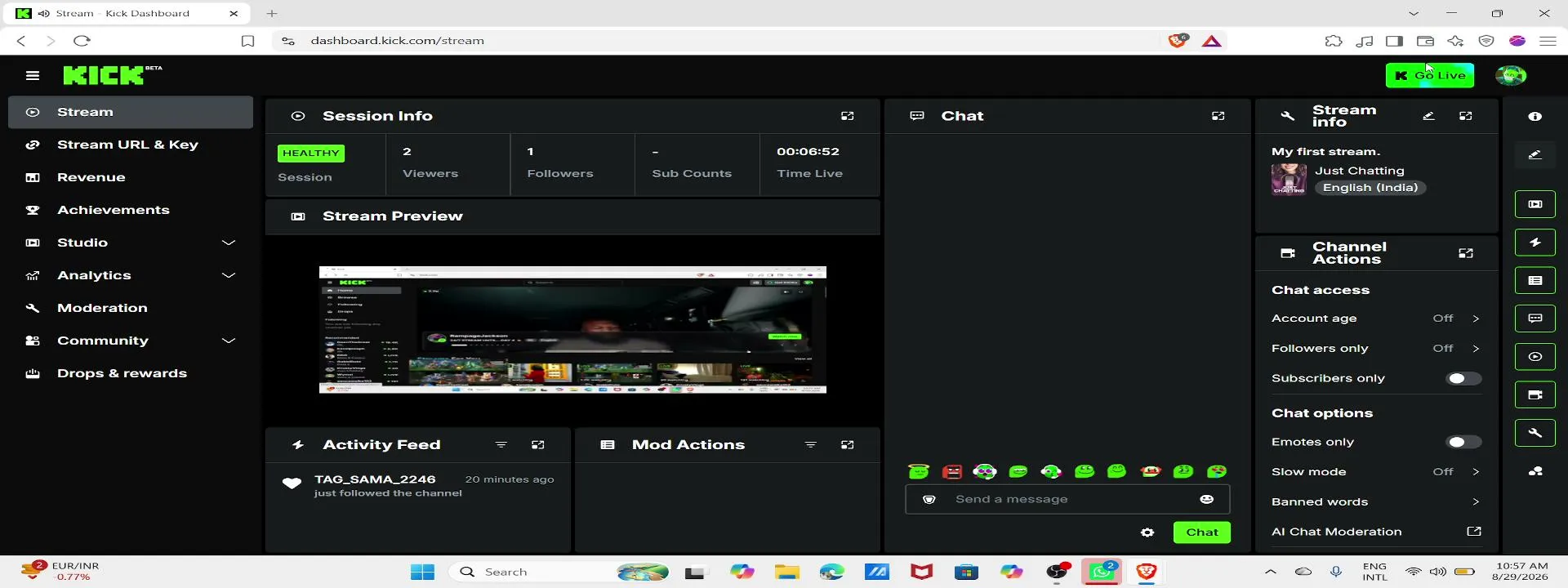Reload the dashboard page
Screen dimensions: 1568x588
click(82, 41)
